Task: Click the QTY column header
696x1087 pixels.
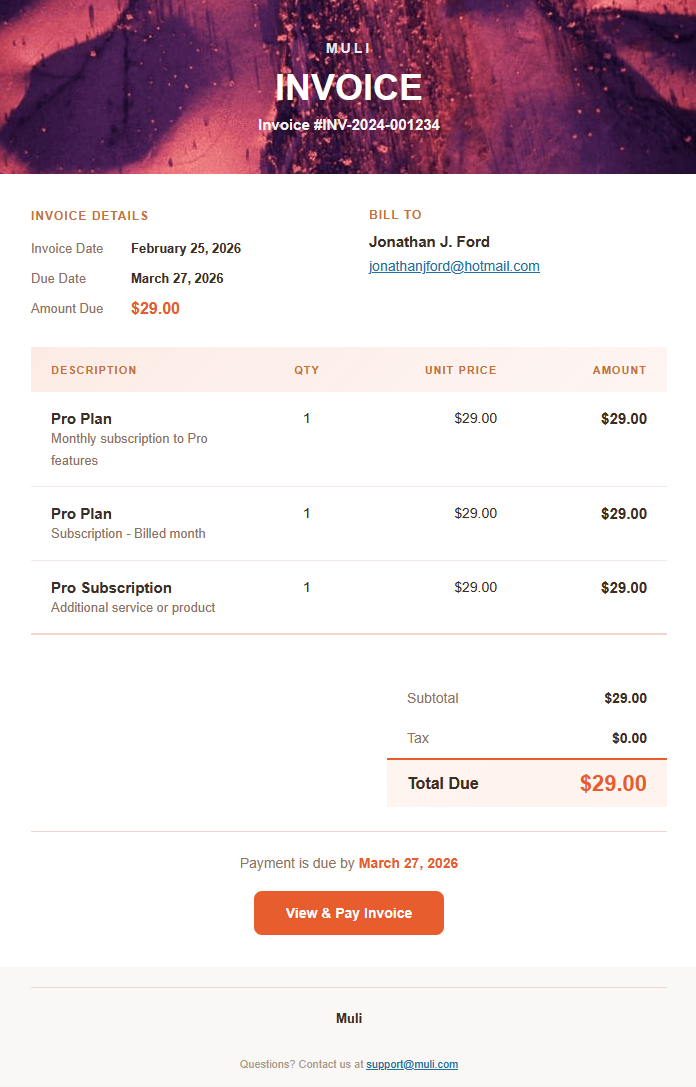Action: click(306, 370)
